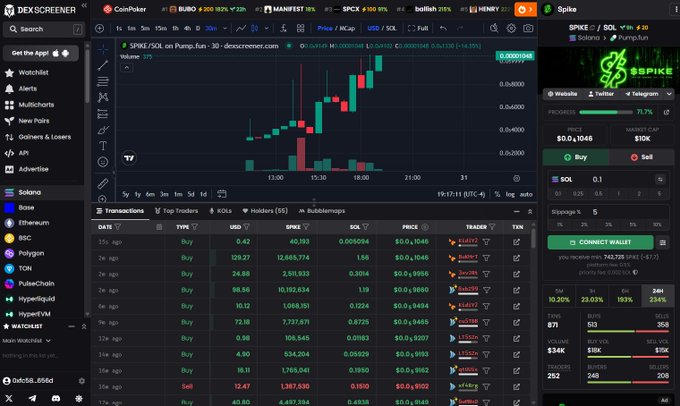This screenshot has height=406, width=680.
Task: Select the Buy side toggle
Action: tap(575, 157)
